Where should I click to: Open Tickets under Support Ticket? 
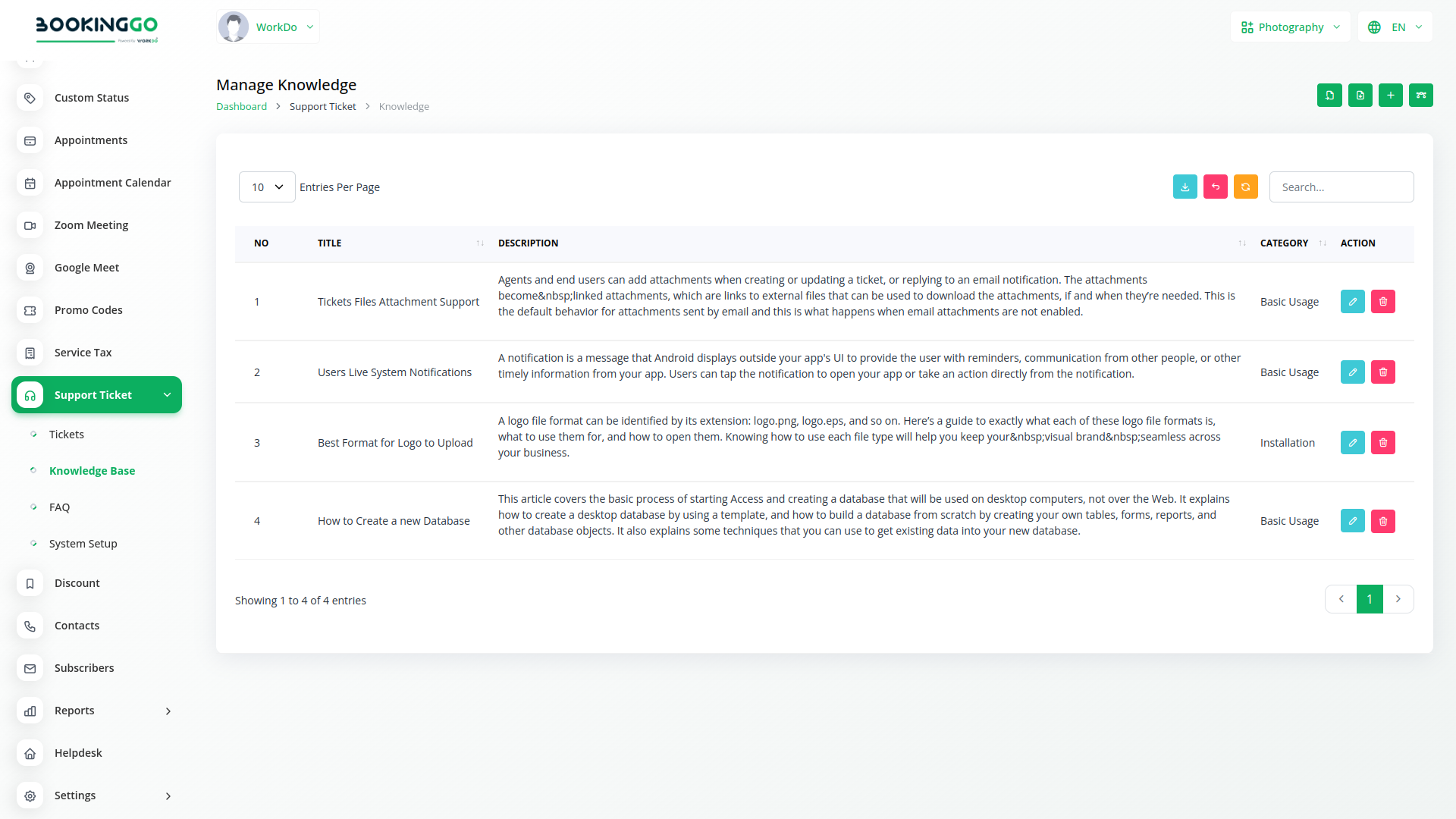67,435
